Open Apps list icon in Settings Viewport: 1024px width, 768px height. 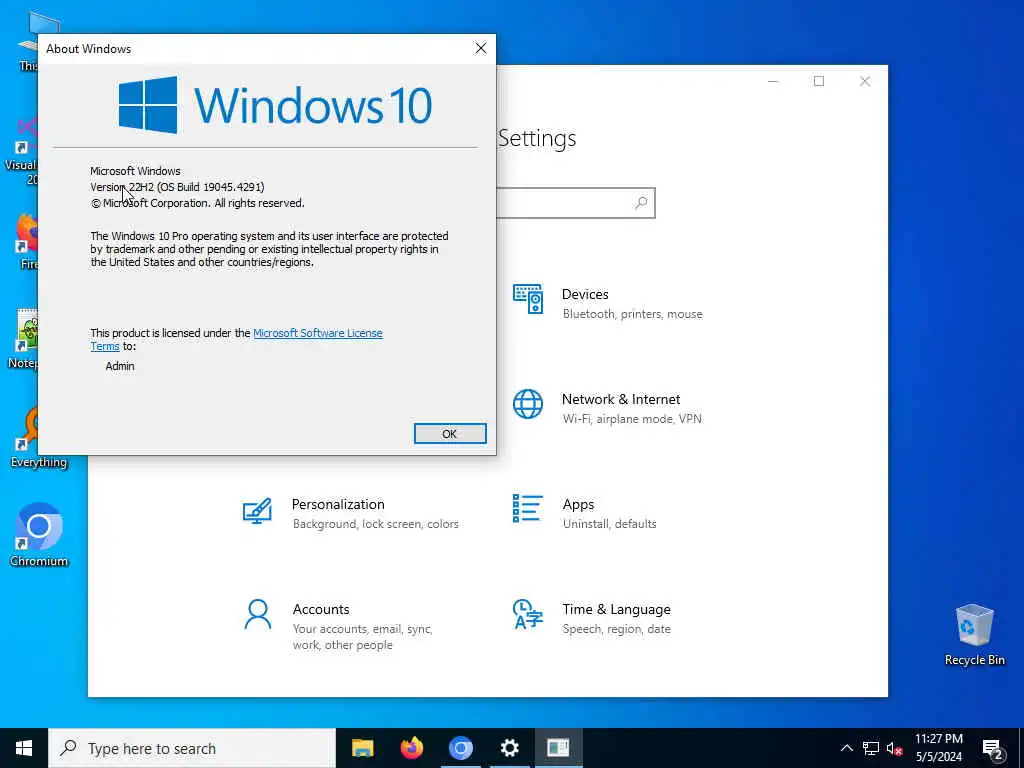point(528,508)
